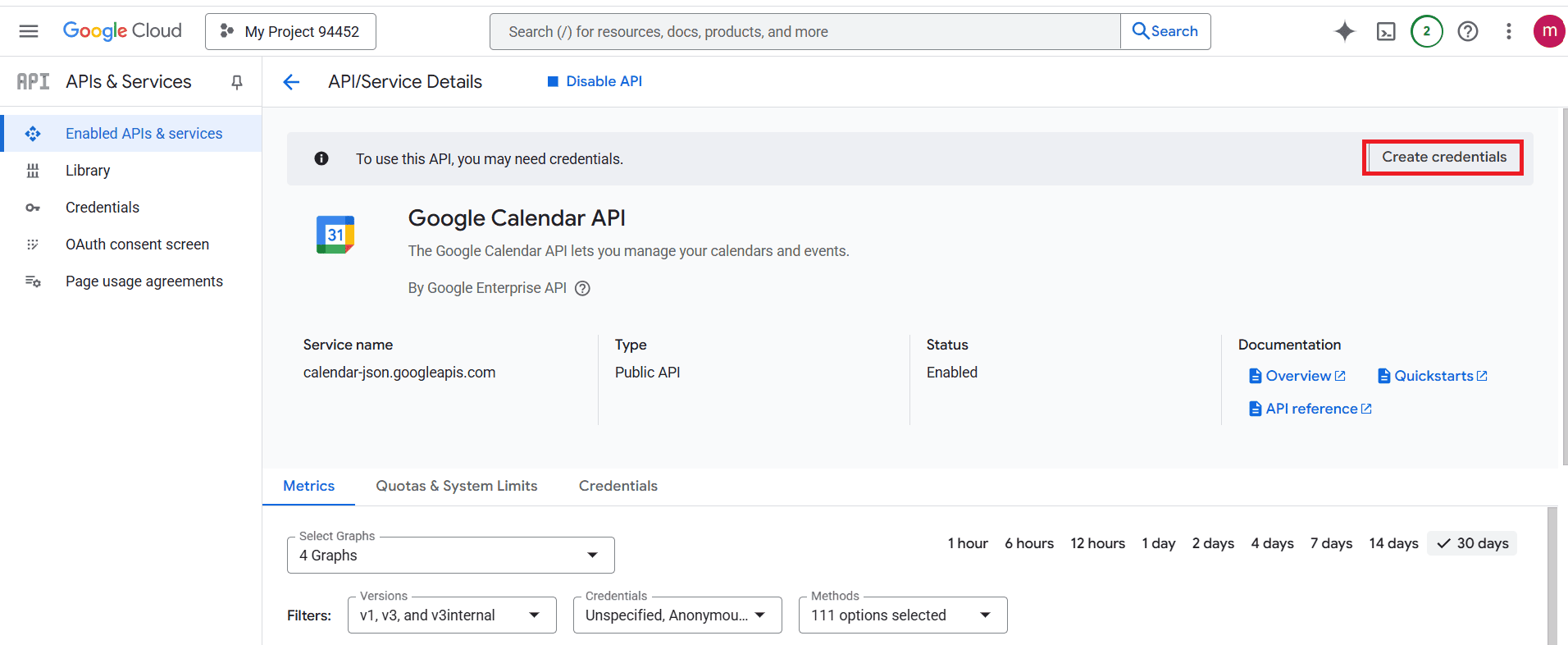Go back using the left arrow
The image size is (1568, 645).
(291, 82)
